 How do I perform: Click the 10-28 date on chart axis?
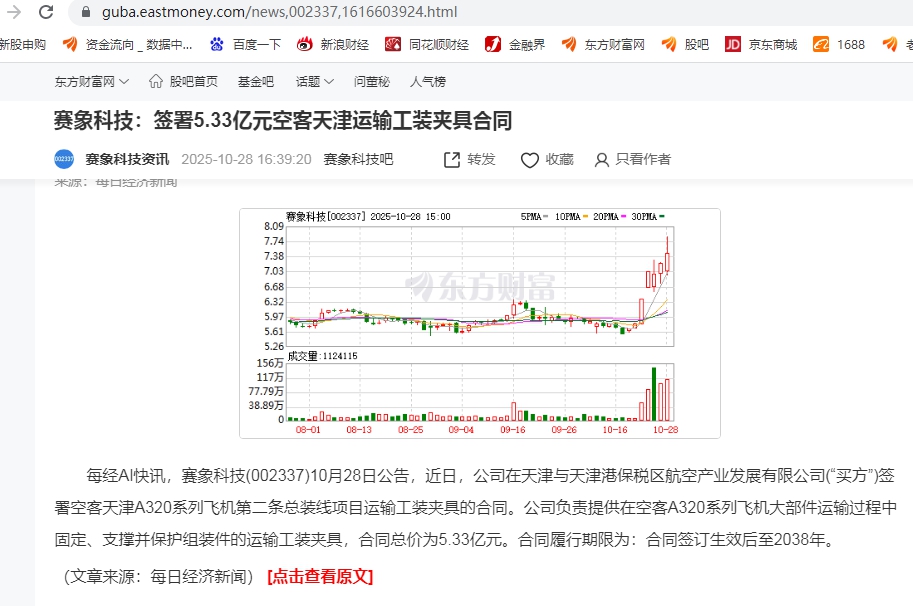[x=666, y=430]
